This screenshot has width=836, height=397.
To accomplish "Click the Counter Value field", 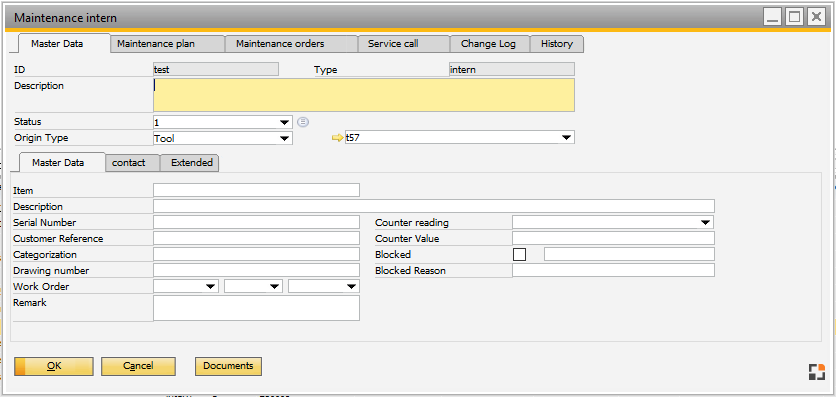I will click(x=613, y=238).
